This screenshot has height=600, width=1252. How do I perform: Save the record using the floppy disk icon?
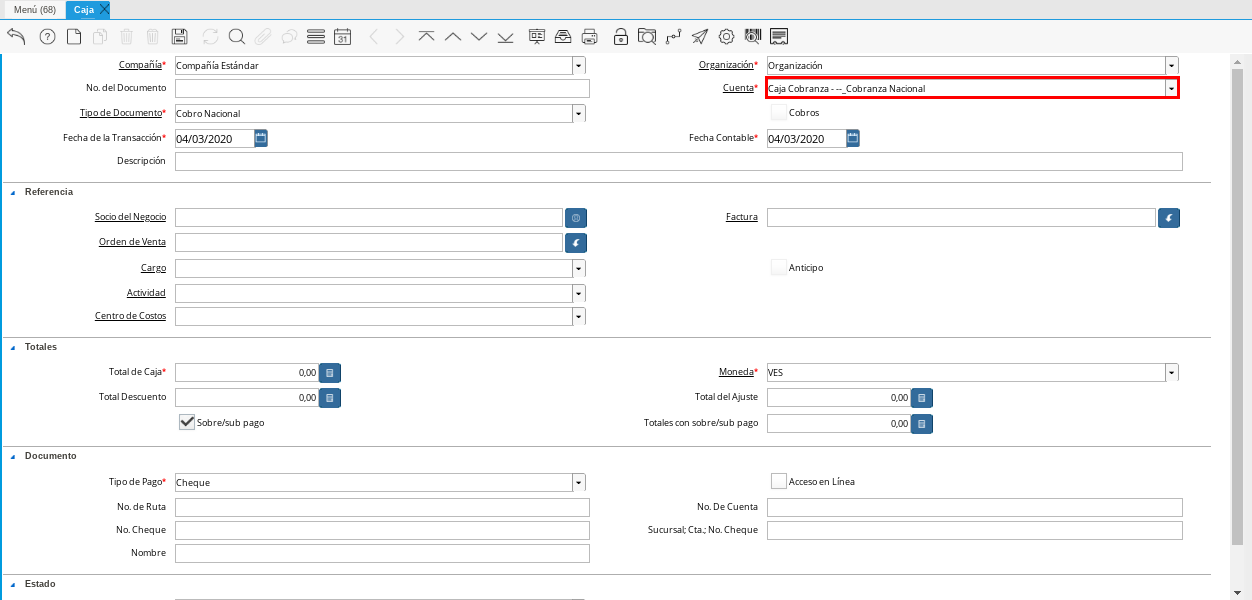(180, 37)
